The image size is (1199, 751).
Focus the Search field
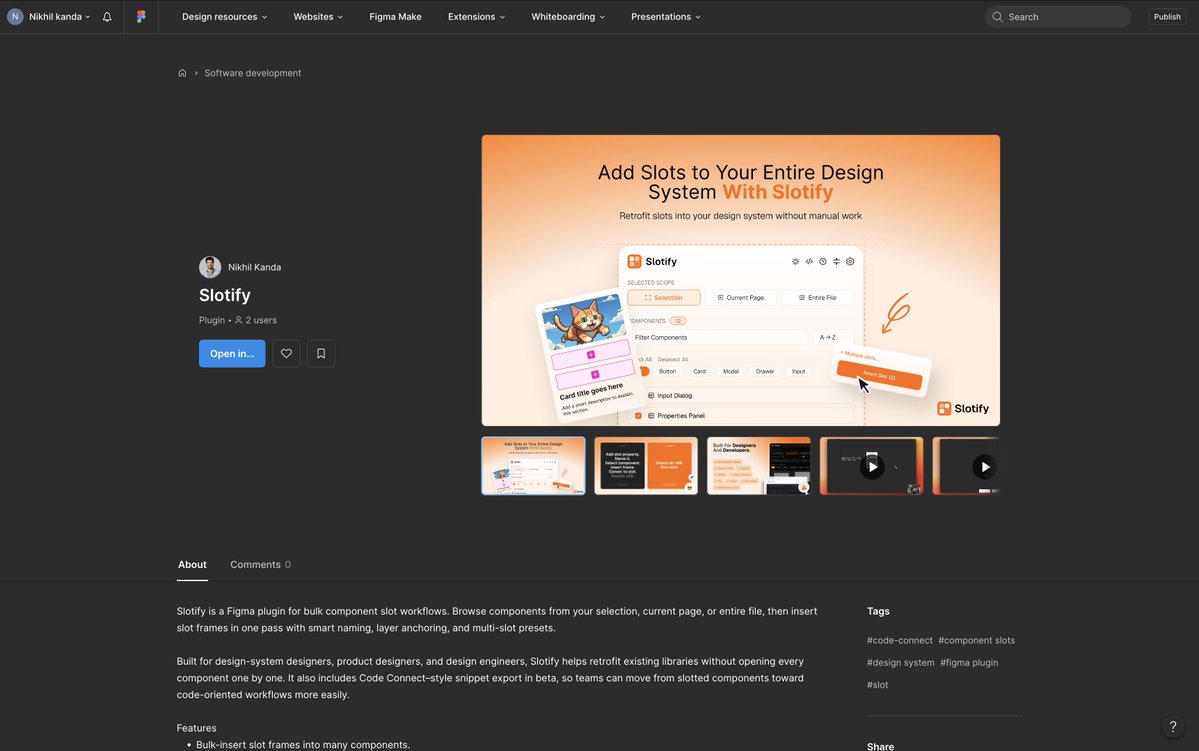pyautogui.click(x=1058, y=17)
